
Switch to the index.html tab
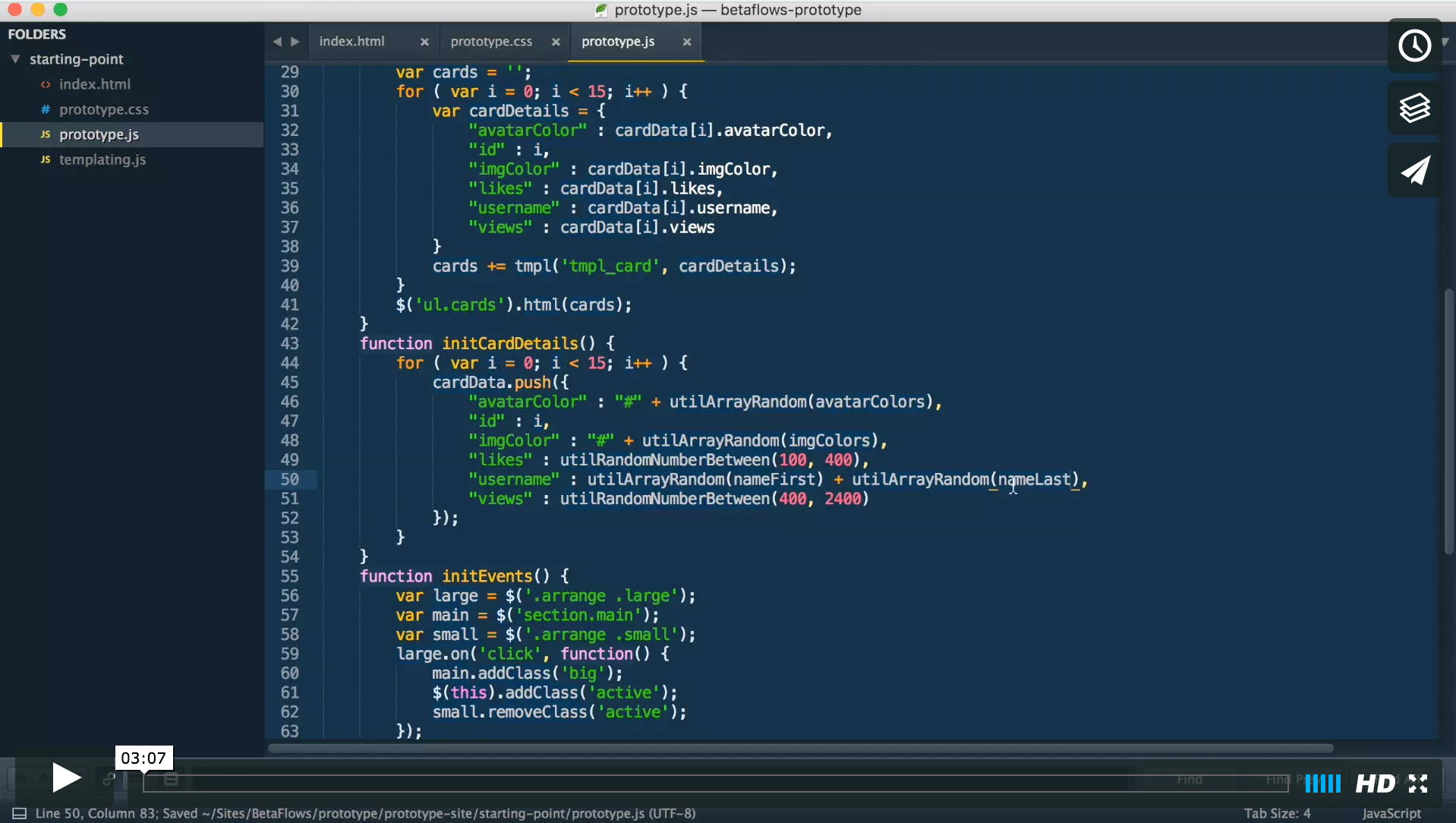352,42
